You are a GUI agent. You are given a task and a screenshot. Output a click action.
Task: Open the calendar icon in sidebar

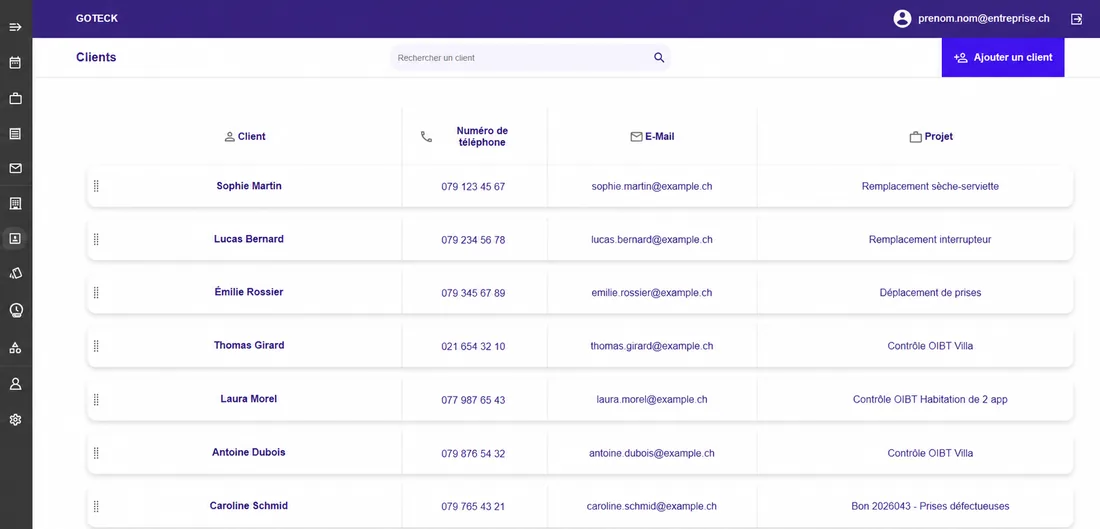click(x=15, y=63)
